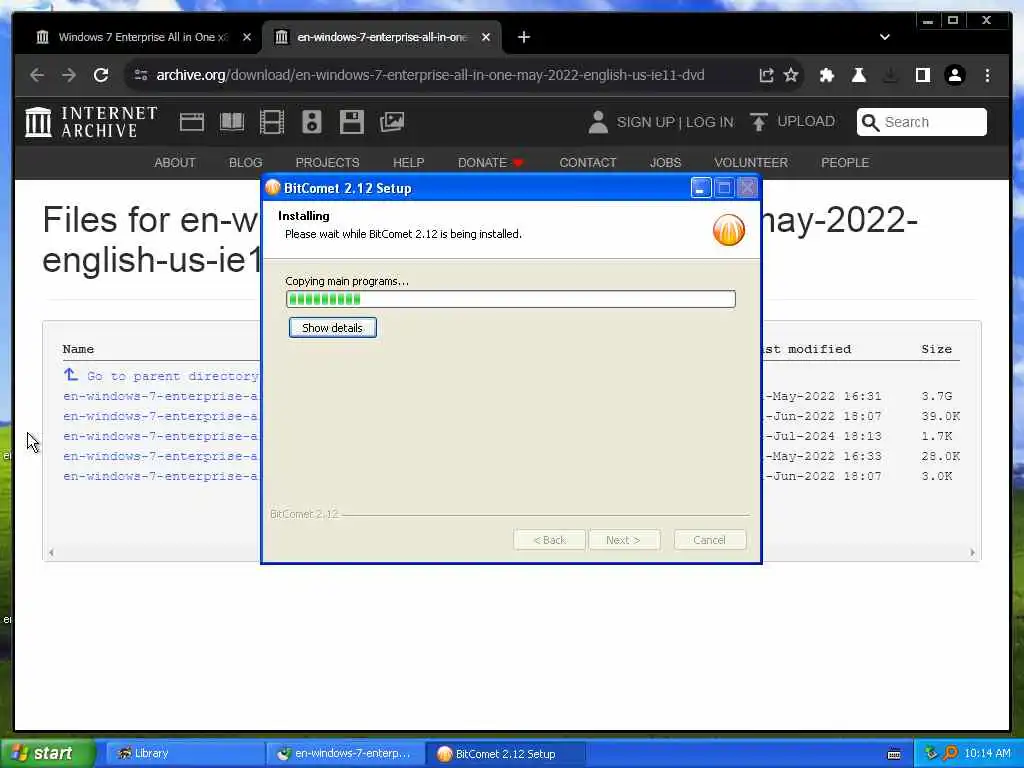The height and width of the screenshot is (768, 1024).
Task: Click the browser forward arrow
Action: click(69, 75)
